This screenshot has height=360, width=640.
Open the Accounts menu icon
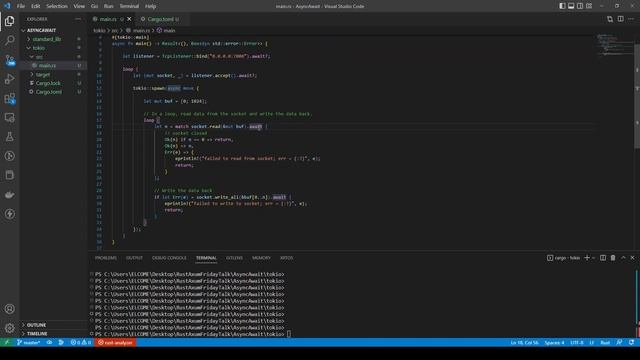(9, 309)
